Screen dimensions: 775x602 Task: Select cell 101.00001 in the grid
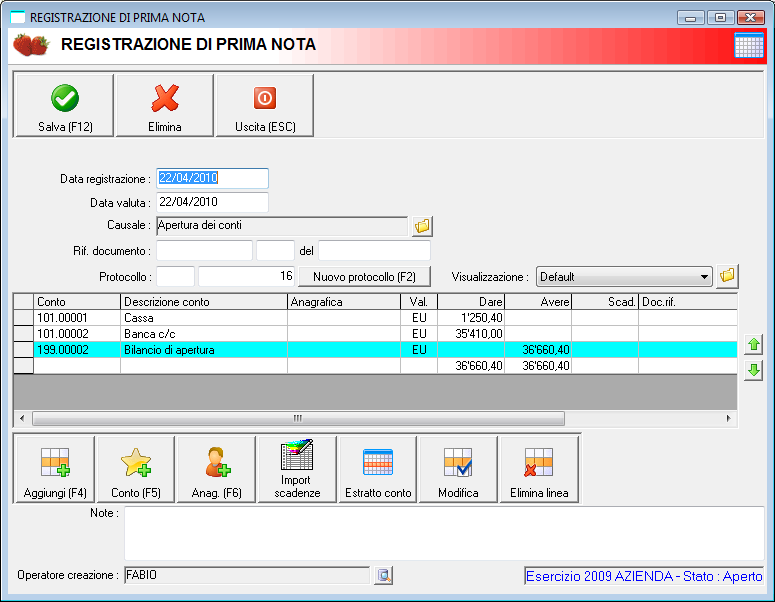[x=77, y=318]
